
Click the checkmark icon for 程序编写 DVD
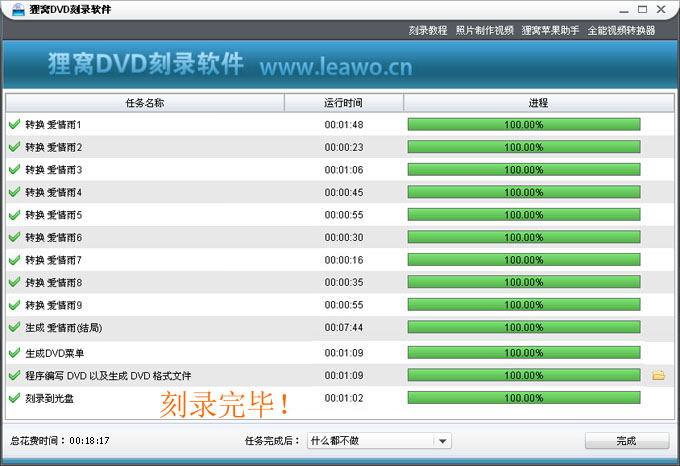[15, 375]
